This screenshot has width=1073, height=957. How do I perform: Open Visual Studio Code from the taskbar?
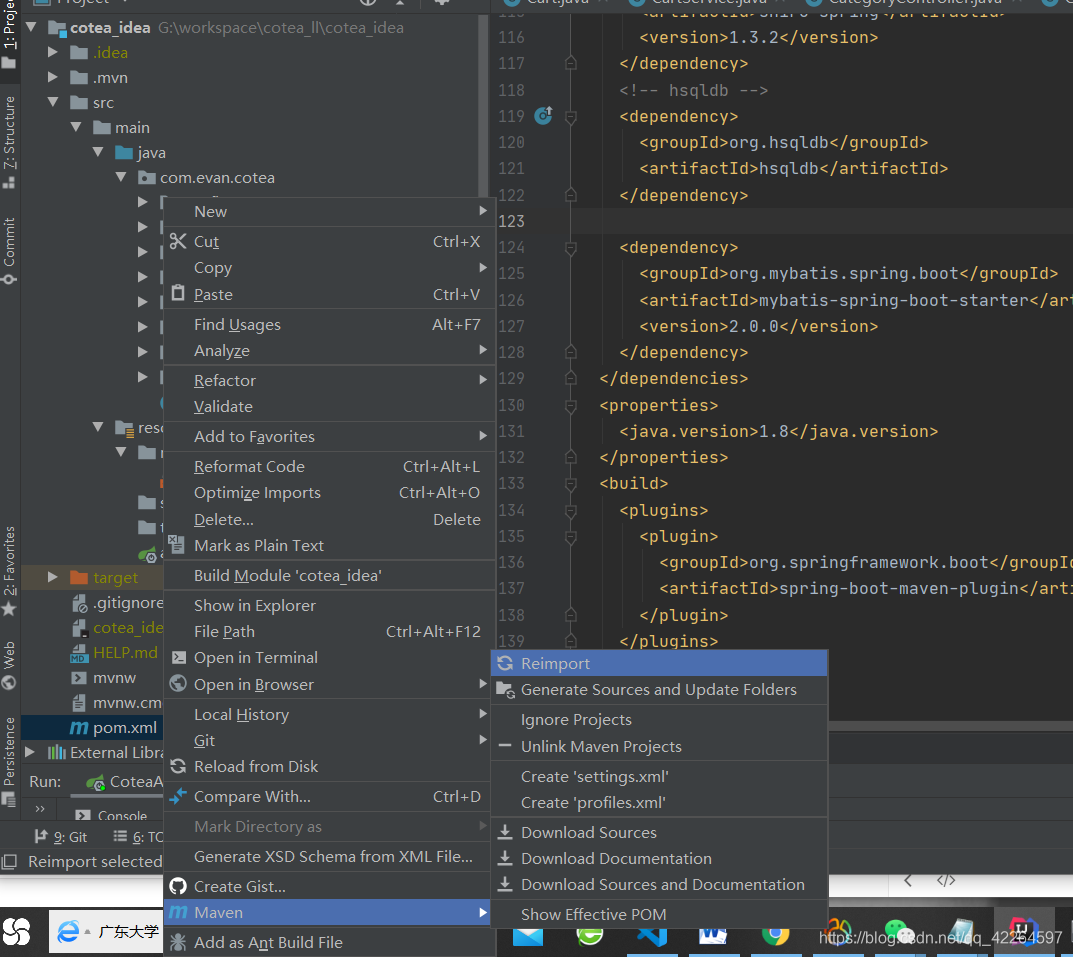(x=653, y=934)
